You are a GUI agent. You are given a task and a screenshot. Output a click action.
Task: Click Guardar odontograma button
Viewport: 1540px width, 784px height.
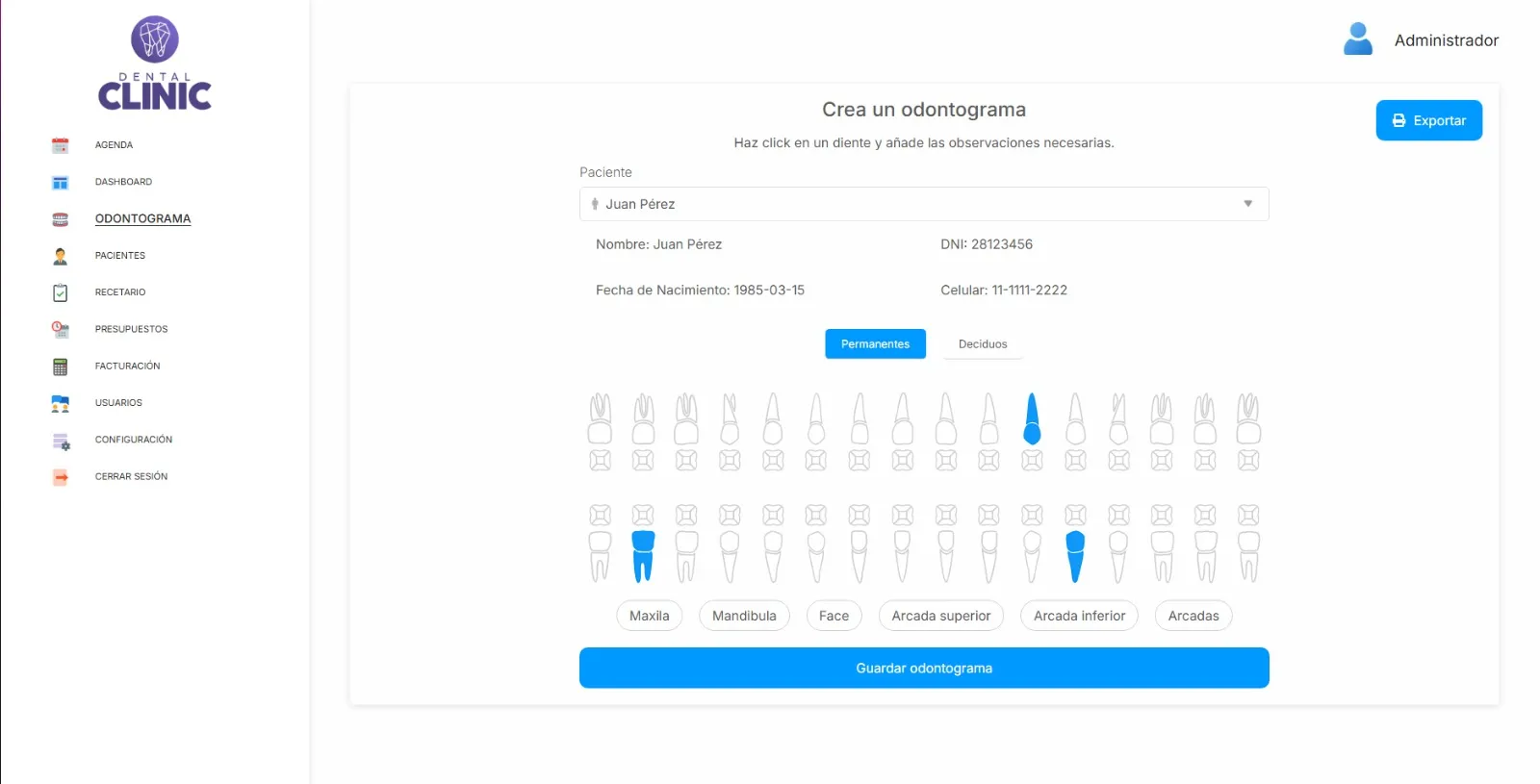924,668
